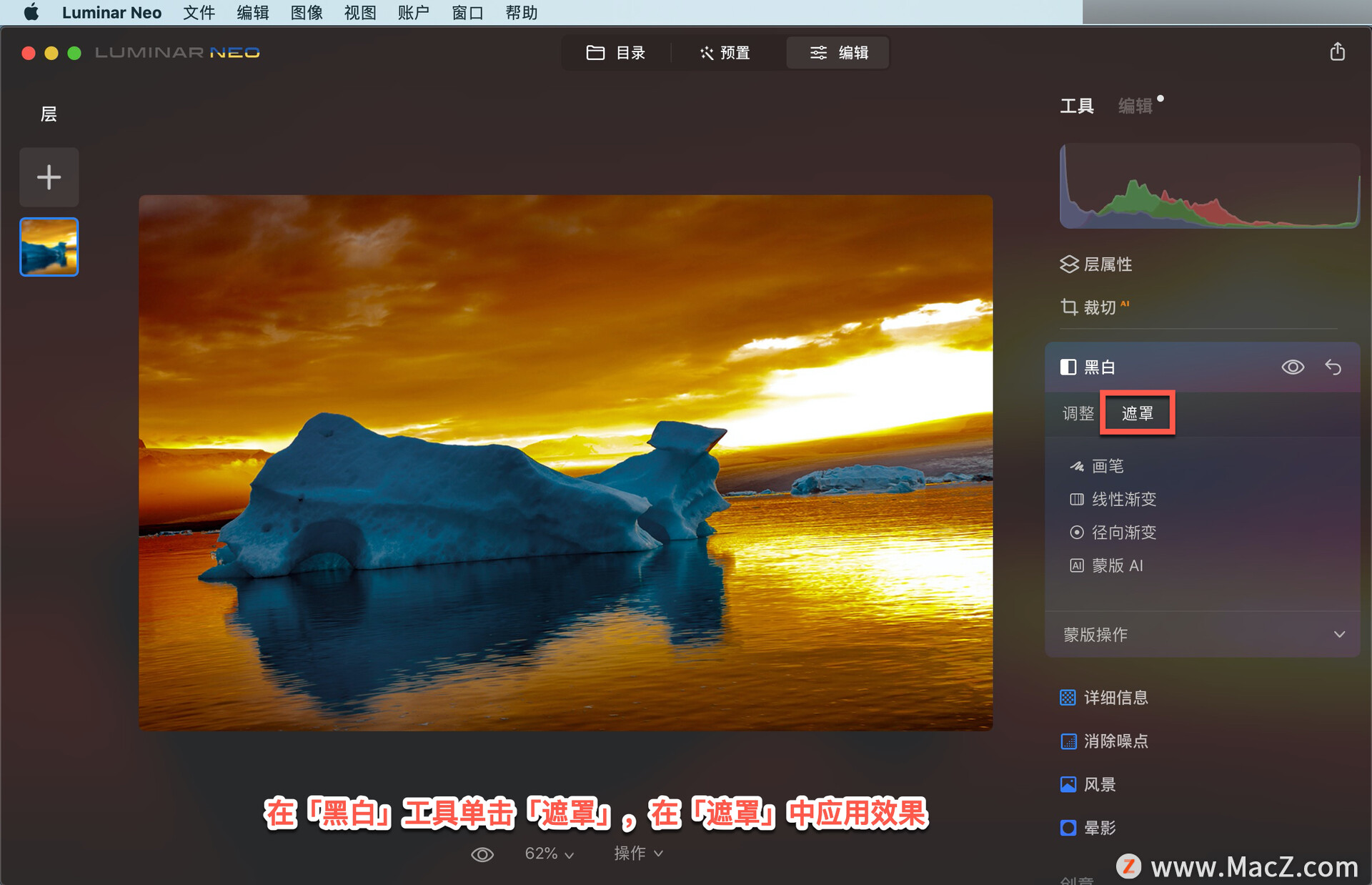Open the 图像 menu in menu bar
Viewport: 1372px width, 885px height.
[x=307, y=12]
